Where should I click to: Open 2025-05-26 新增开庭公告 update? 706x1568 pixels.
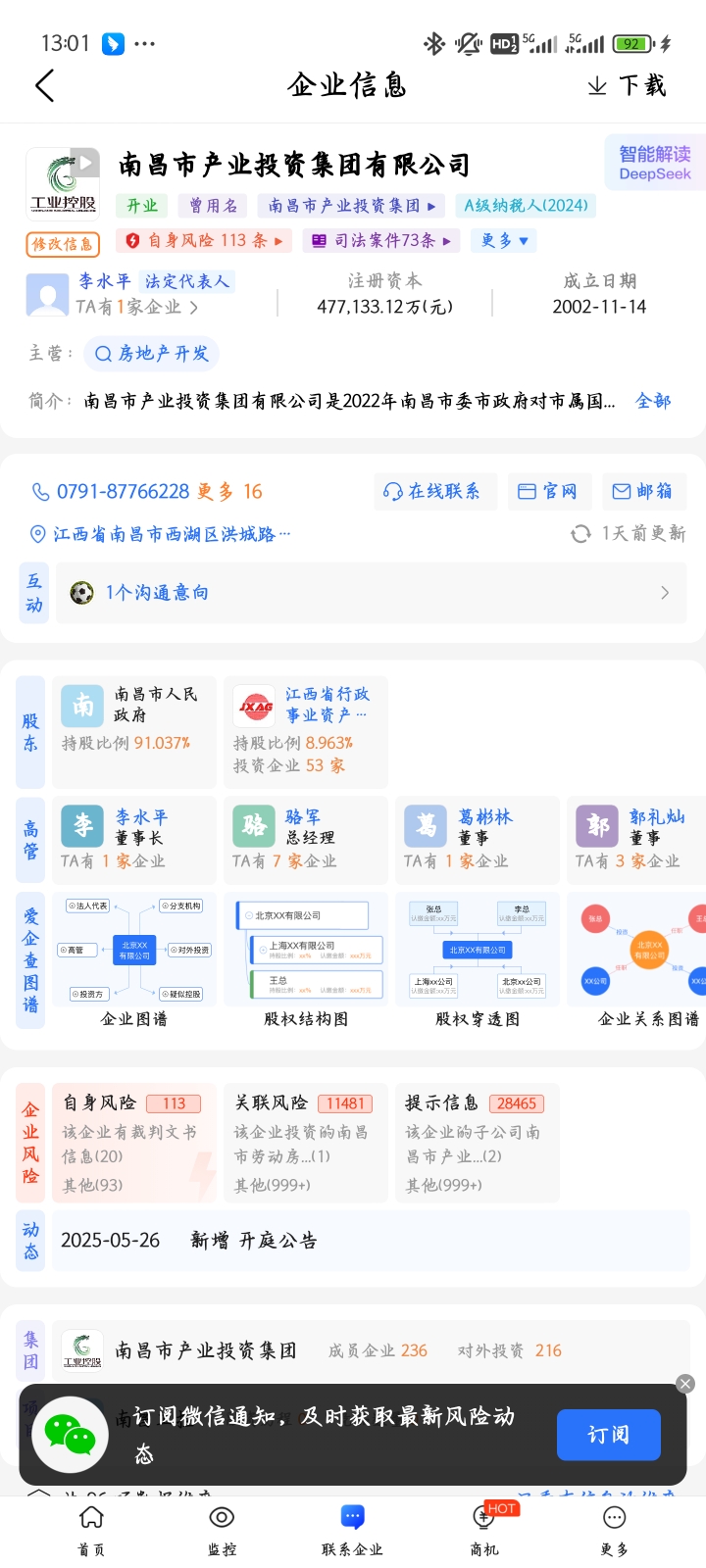pyautogui.click(x=372, y=1241)
